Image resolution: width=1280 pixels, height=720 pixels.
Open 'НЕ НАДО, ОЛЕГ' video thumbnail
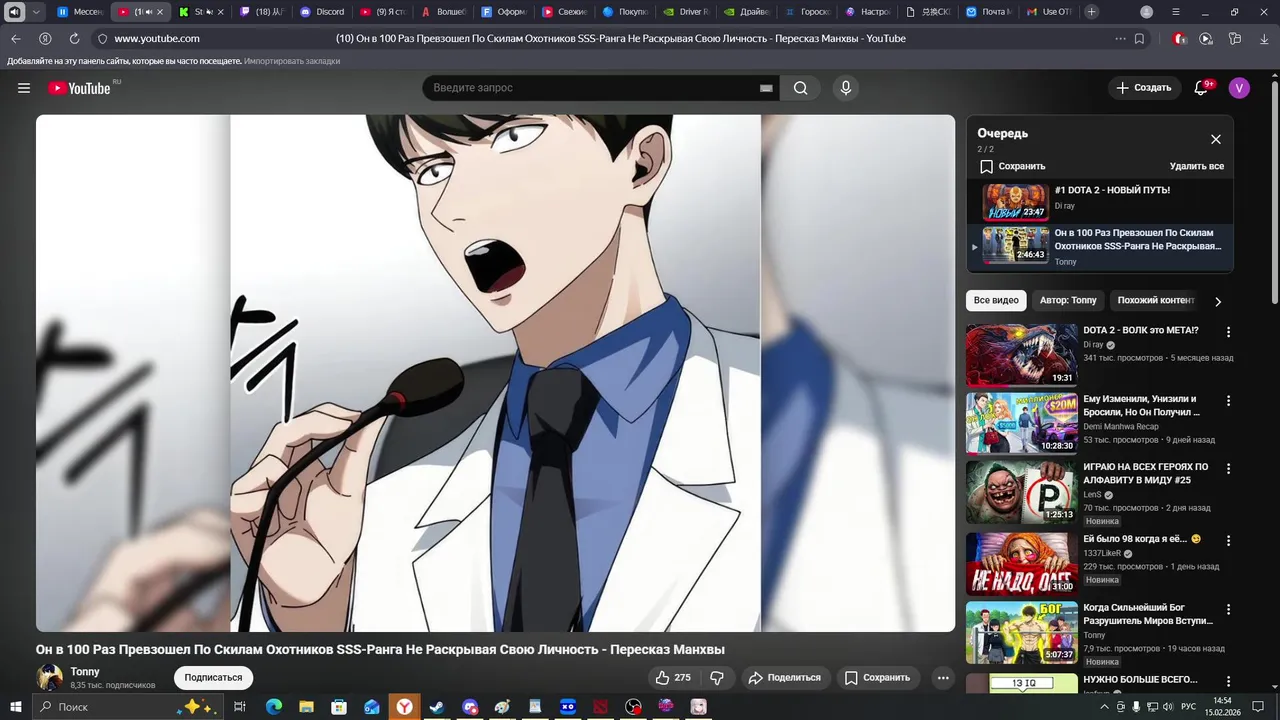click(x=1021, y=564)
